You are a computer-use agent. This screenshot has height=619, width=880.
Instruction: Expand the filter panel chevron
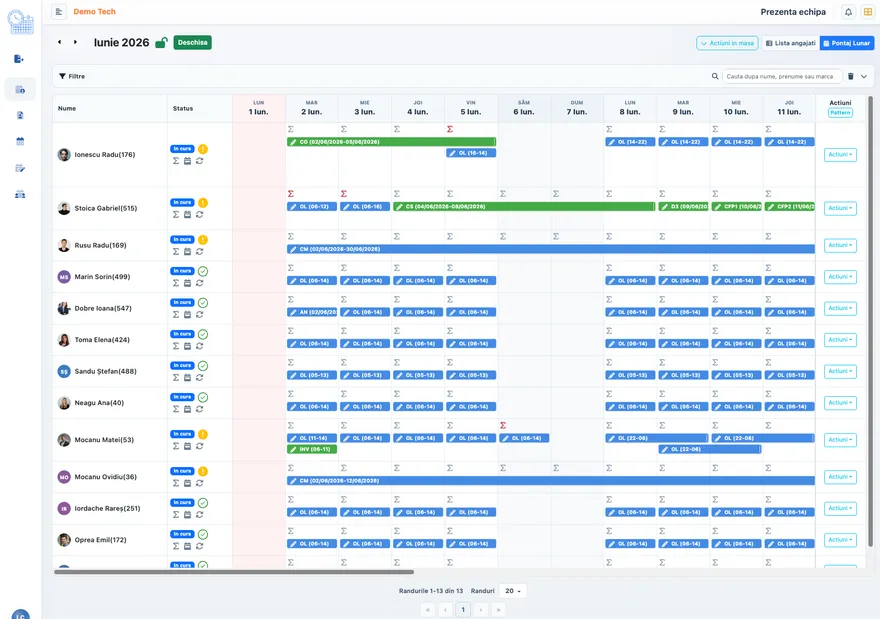coord(864,76)
